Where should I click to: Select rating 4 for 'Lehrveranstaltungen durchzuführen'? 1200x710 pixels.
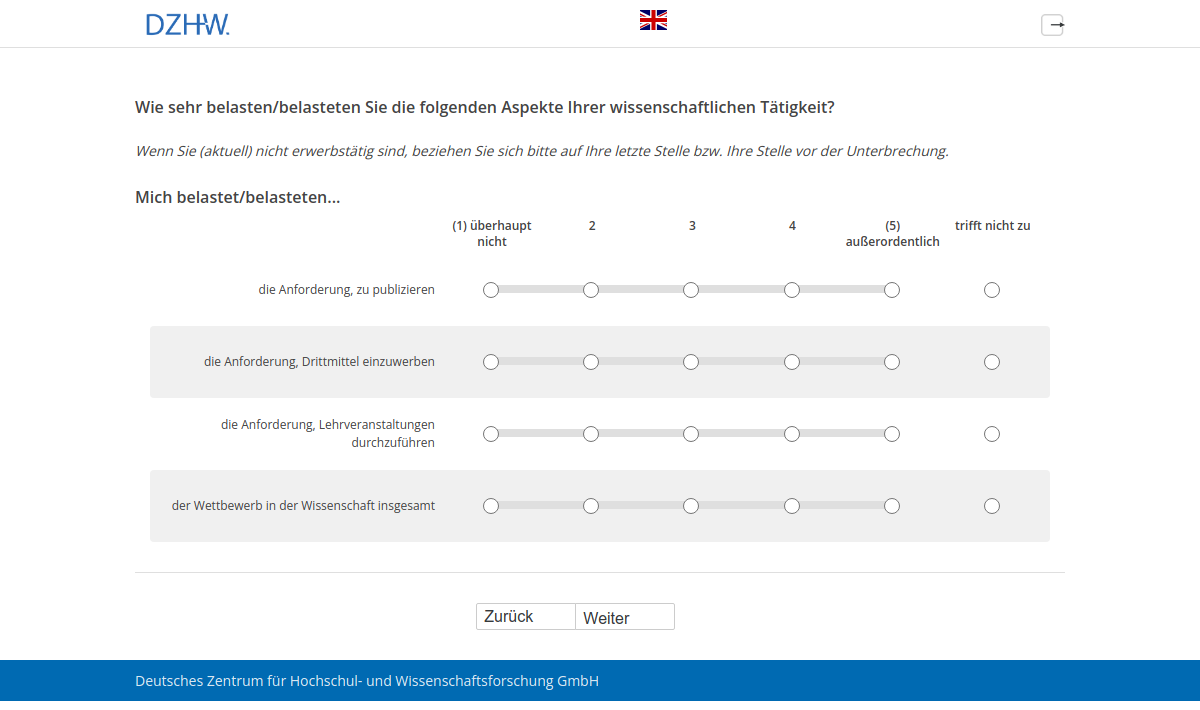click(791, 433)
